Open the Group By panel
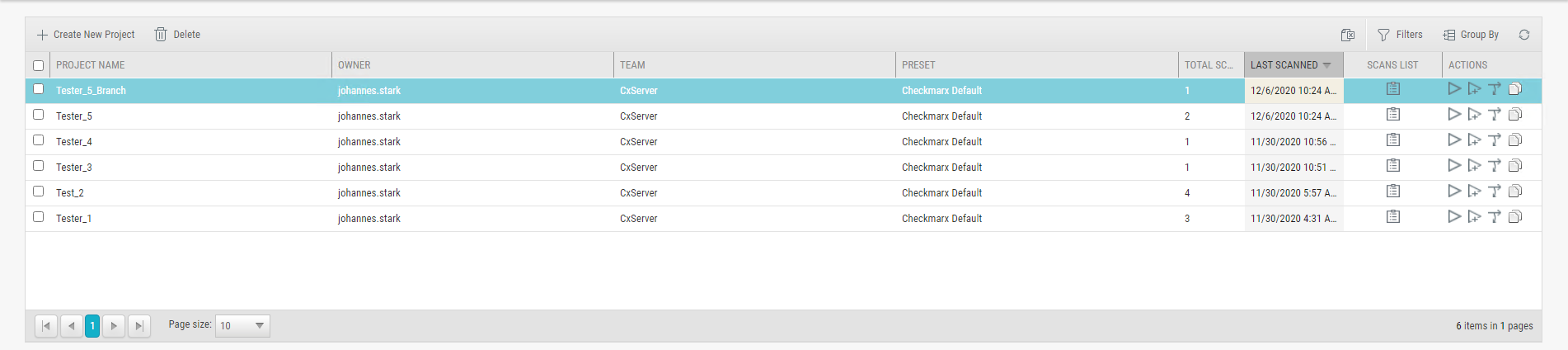Viewport: 1568px width, 350px height. 1472,35
